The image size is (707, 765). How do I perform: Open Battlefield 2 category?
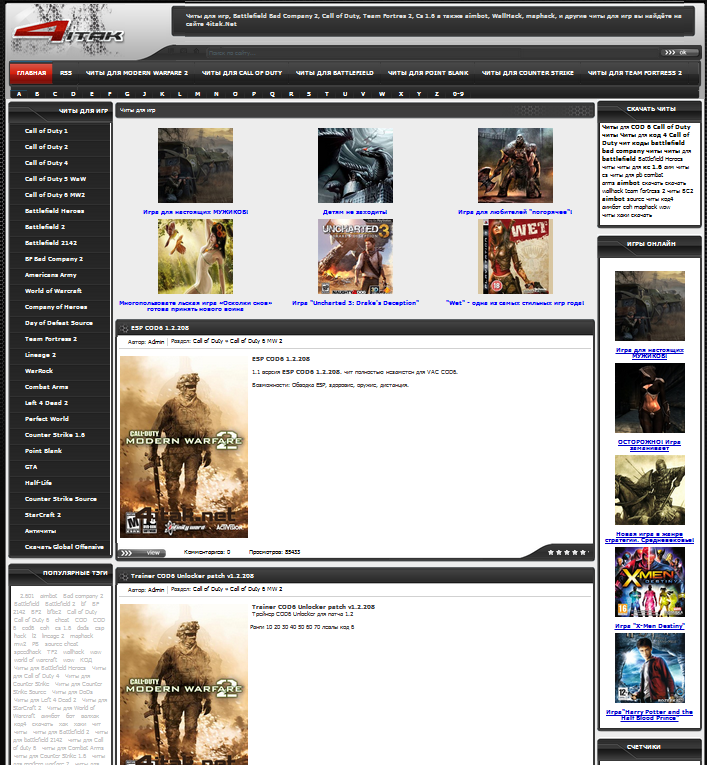(x=59, y=227)
